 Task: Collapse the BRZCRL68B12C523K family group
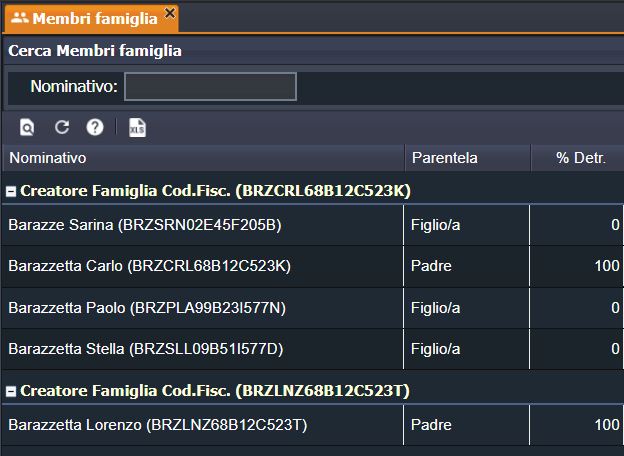click(x=11, y=192)
